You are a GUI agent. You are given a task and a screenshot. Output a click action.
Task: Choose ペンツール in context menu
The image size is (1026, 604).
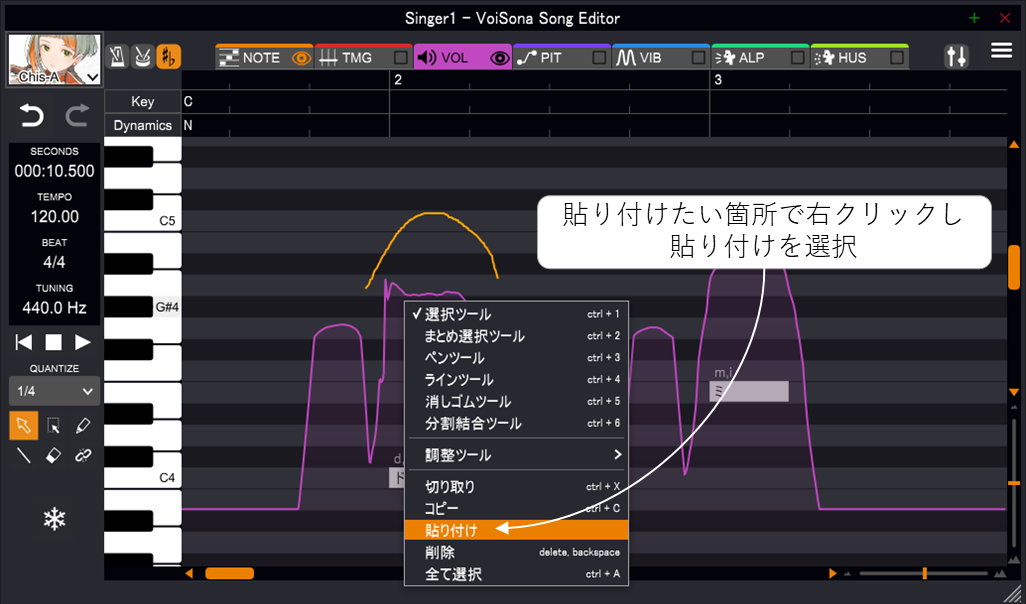[x=516, y=358]
